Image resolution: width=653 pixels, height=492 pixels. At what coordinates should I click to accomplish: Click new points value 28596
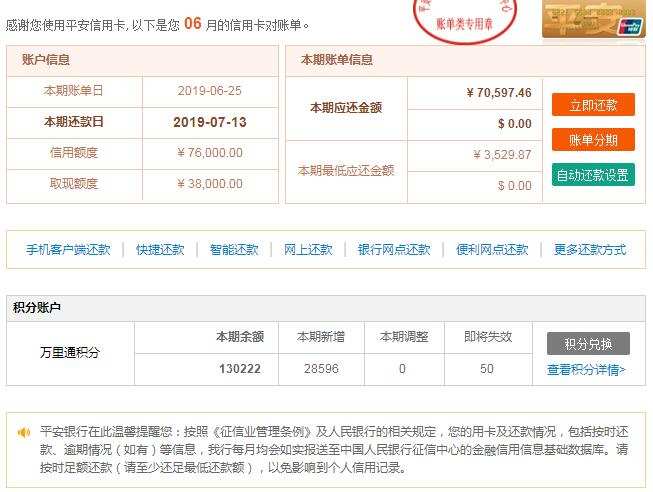pos(321,369)
